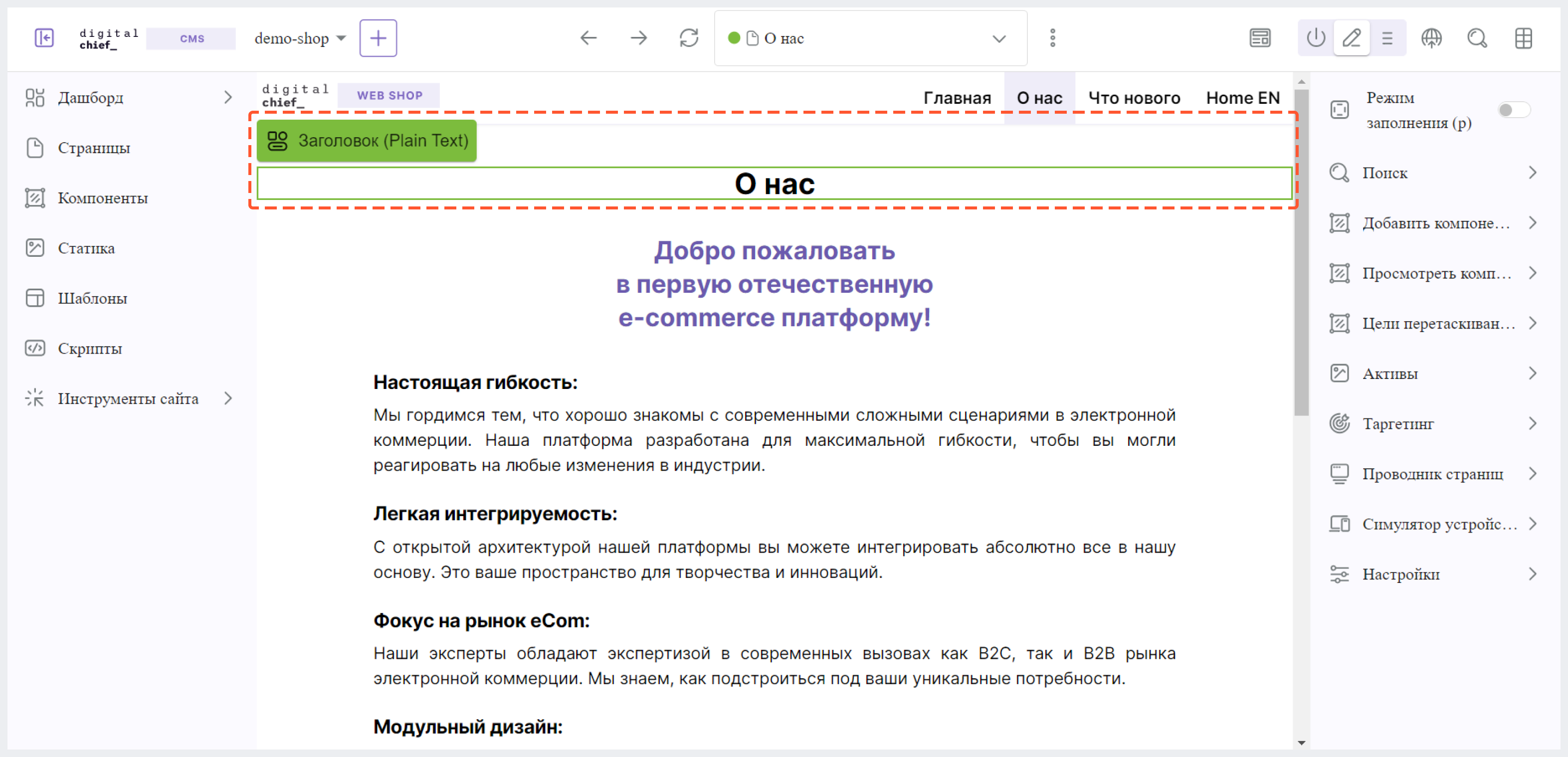Open the three-dot more options menu
Screen dimensions: 1568x757
(x=1052, y=38)
